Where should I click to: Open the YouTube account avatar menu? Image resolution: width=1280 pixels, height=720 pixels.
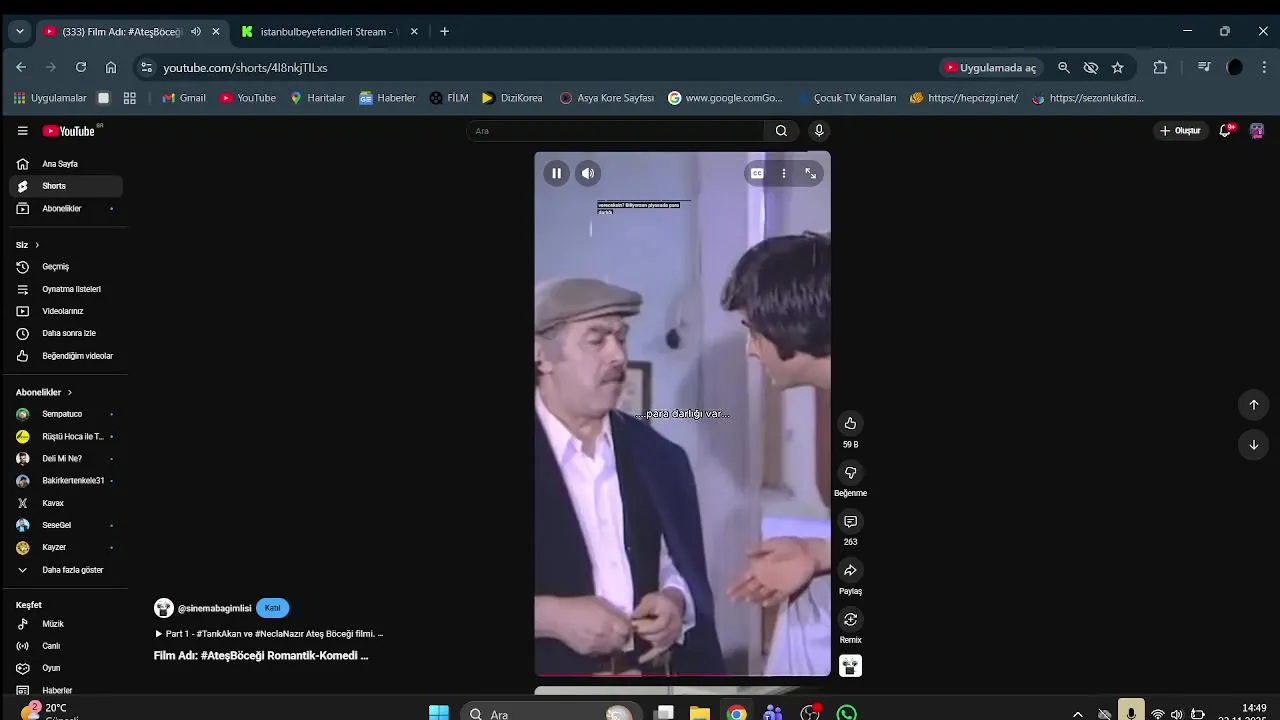(1257, 131)
